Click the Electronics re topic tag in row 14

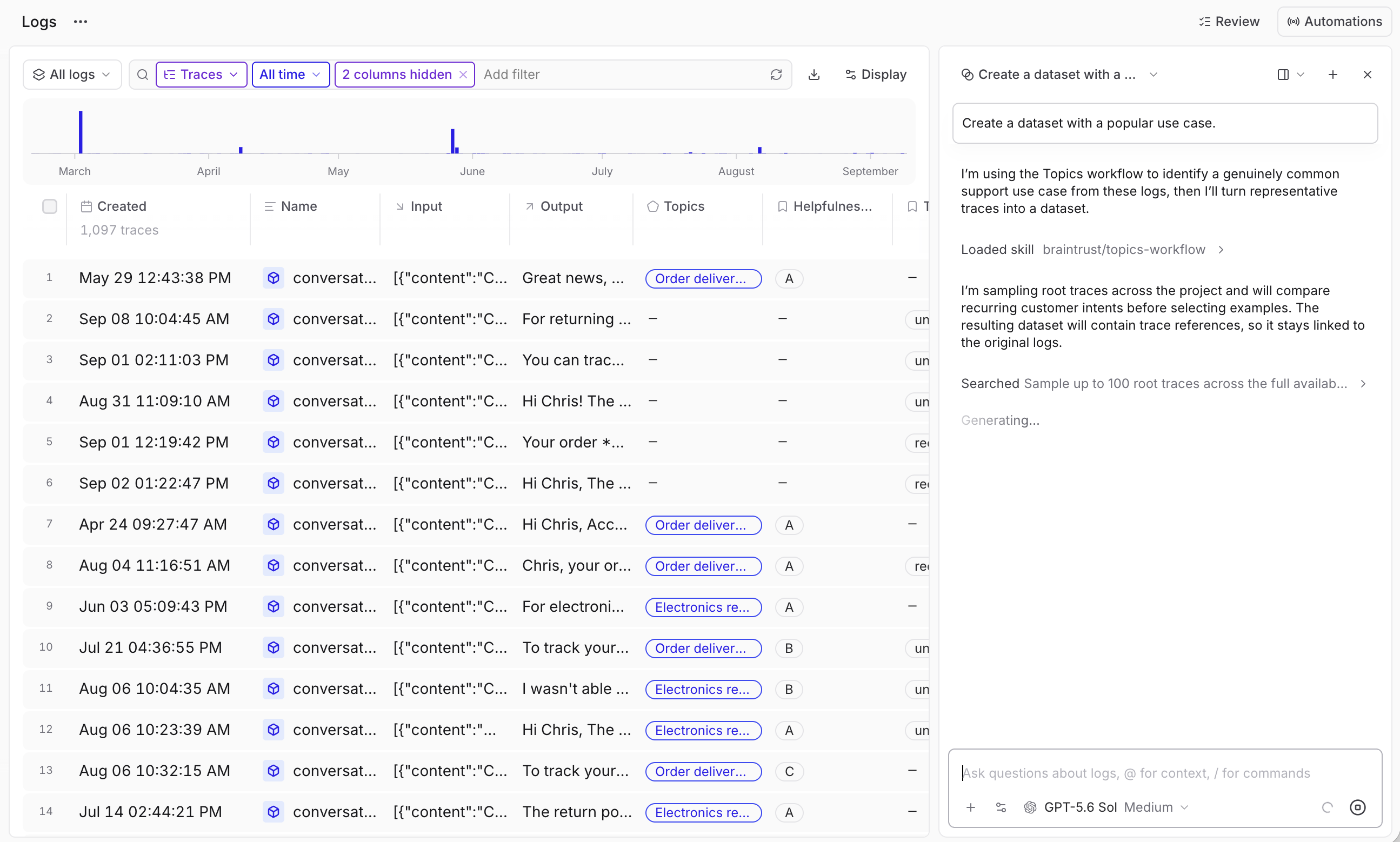point(703,812)
